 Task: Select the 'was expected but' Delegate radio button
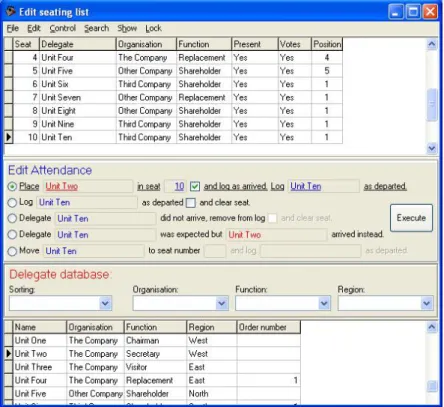[x=12, y=235]
